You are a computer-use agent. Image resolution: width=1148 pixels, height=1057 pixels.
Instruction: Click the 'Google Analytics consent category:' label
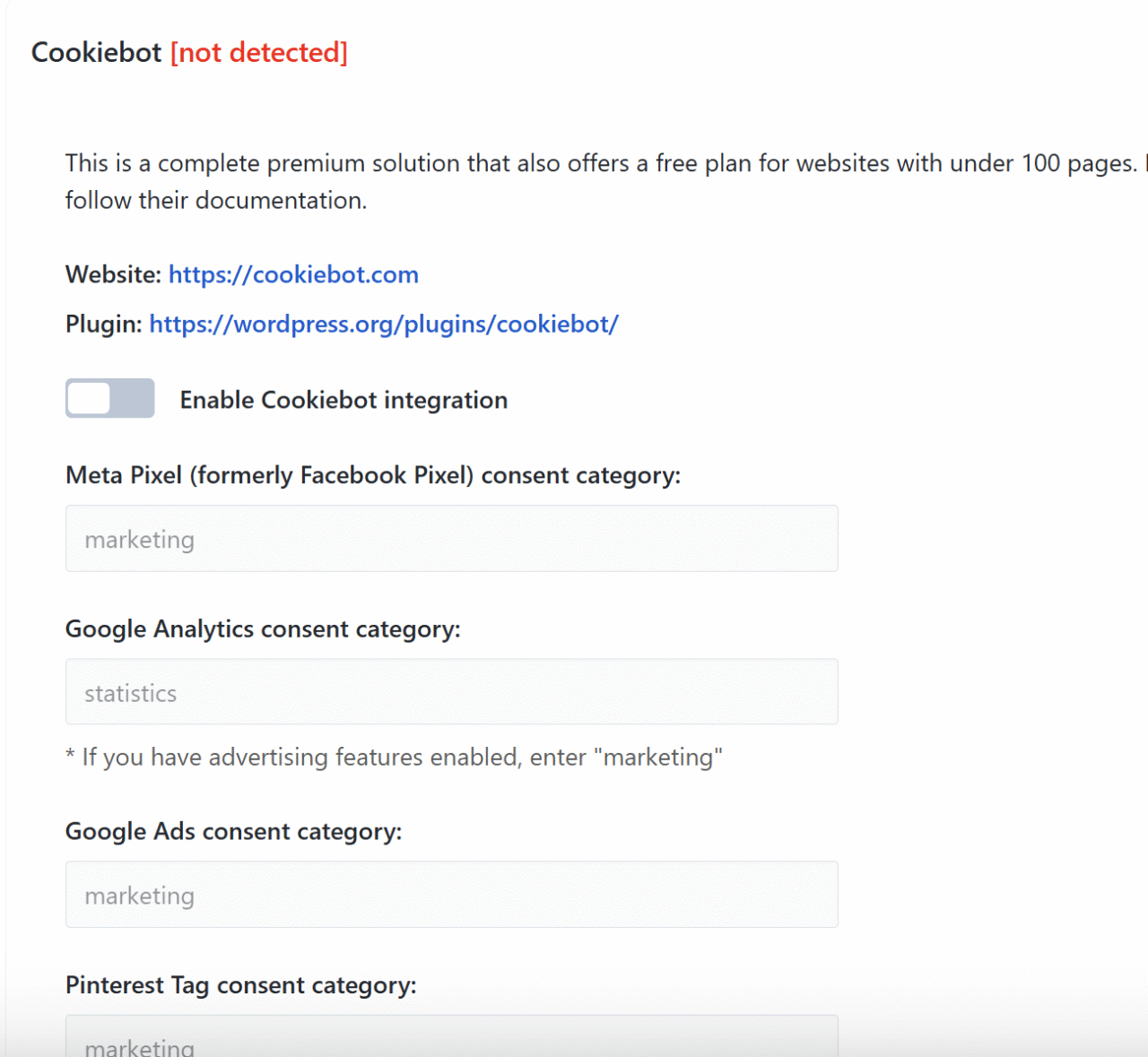[x=263, y=629]
